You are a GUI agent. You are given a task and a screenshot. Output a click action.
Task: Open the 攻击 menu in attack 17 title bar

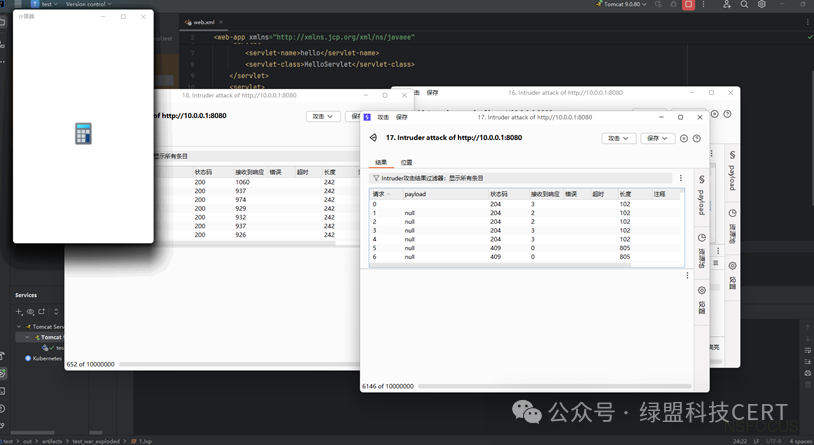383,117
